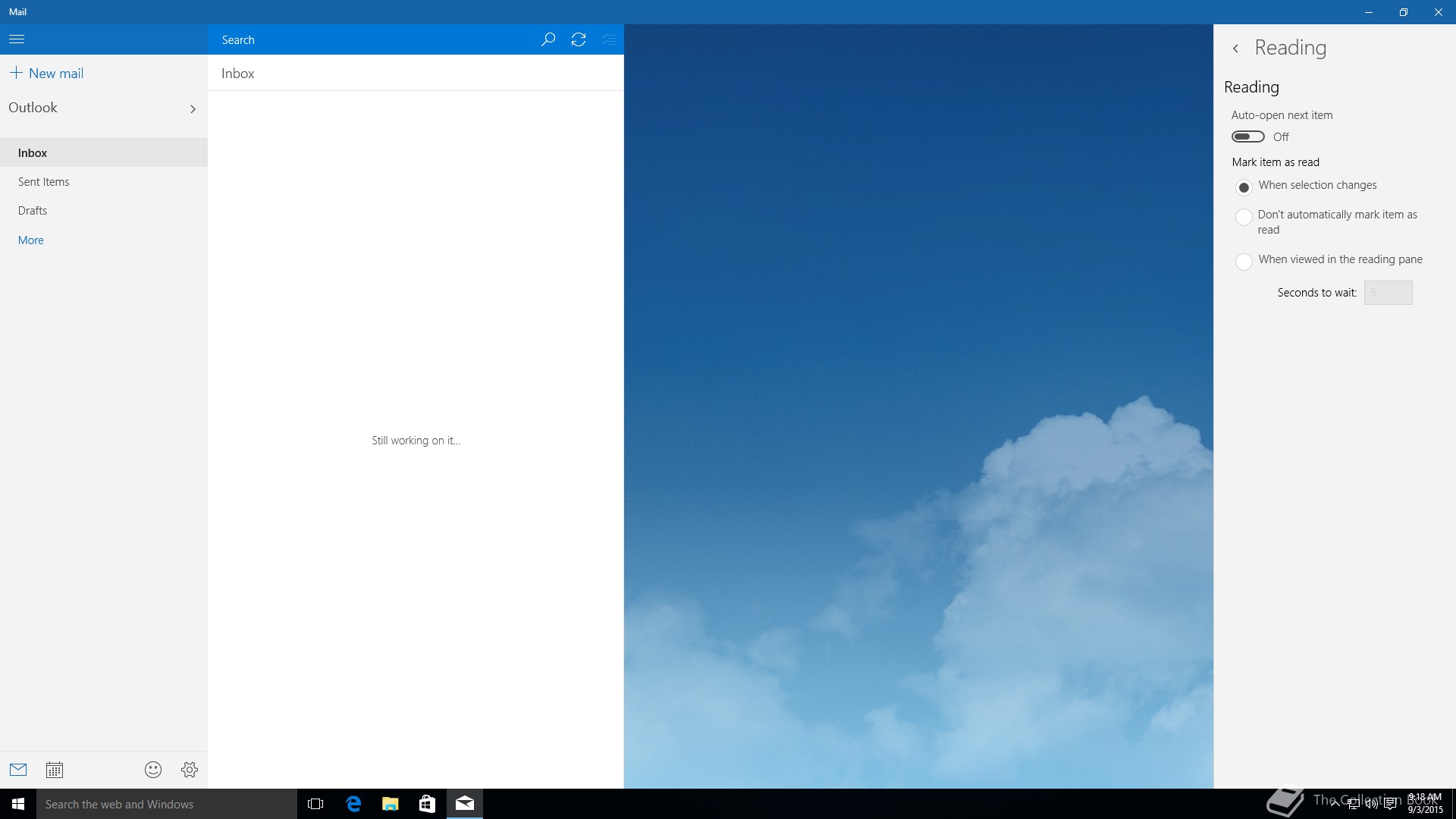Click the Seconds to wait field
This screenshot has height=819, width=1456.
[x=1388, y=293]
